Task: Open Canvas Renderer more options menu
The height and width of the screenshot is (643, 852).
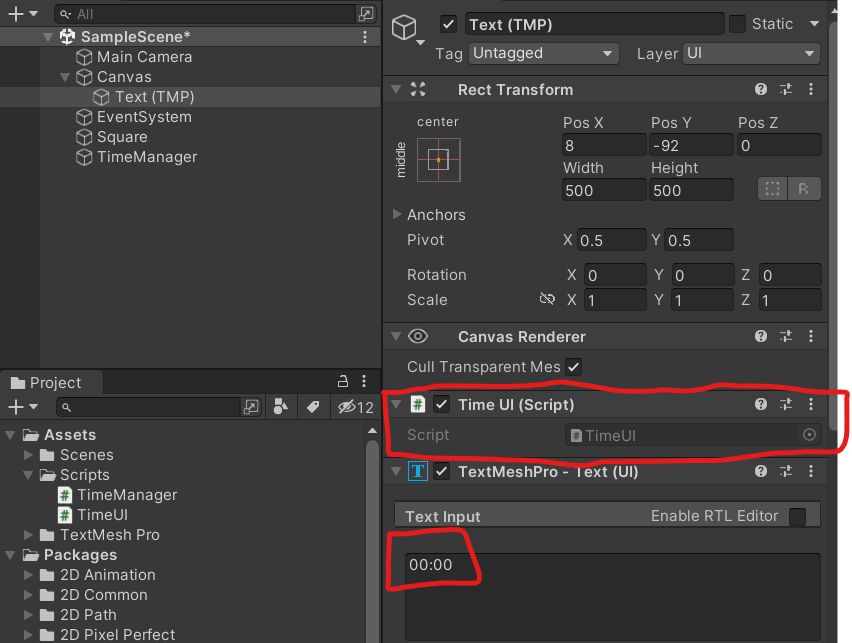Action: pyautogui.click(x=811, y=337)
